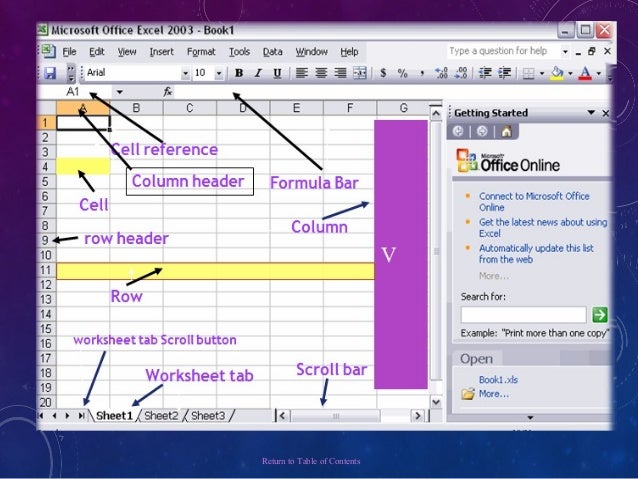Open the View menu

pyautogui.click(x=127, y=52)
